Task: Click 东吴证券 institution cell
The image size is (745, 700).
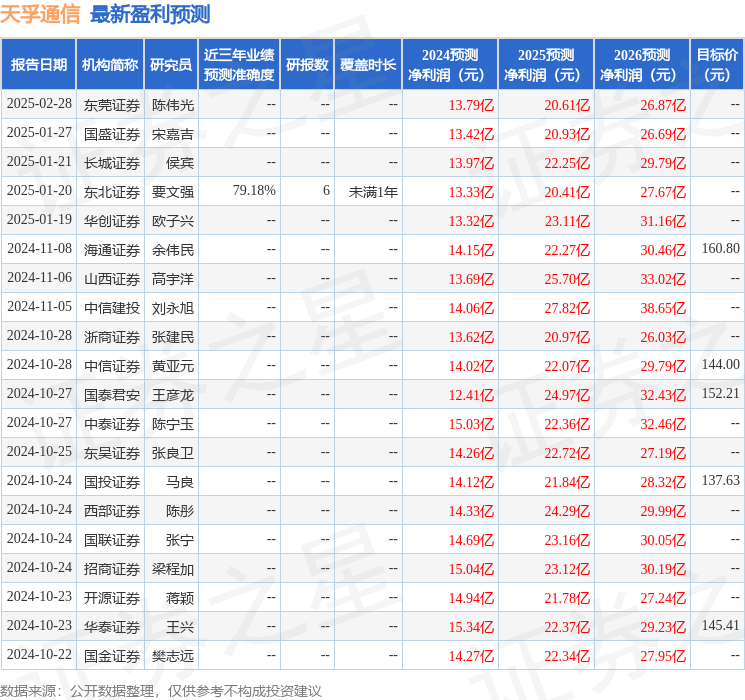Action: pyautogui.click(x=112, y=453)
